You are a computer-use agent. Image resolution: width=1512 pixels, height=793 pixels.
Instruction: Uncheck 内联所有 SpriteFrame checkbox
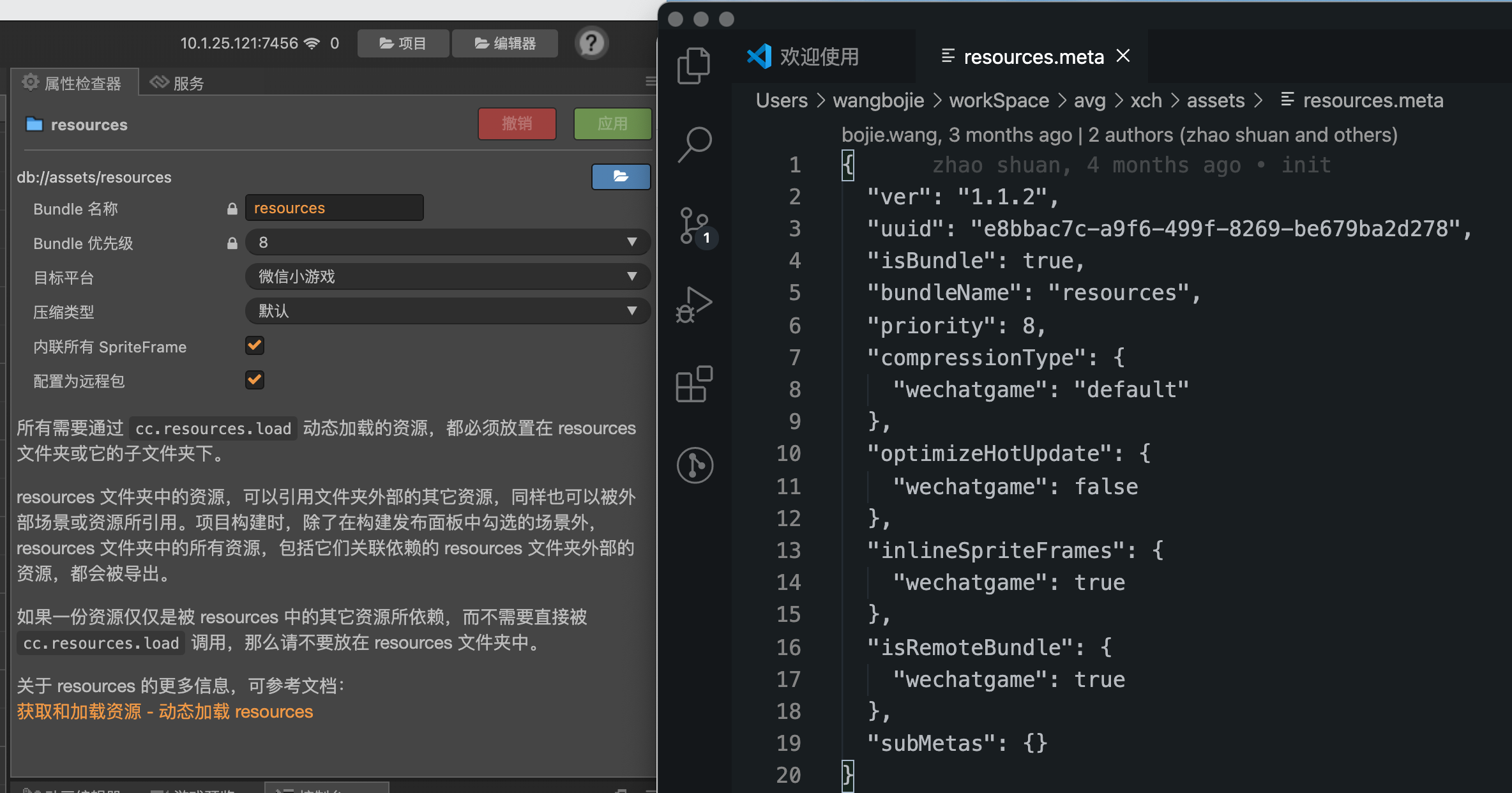click(255, 345)
